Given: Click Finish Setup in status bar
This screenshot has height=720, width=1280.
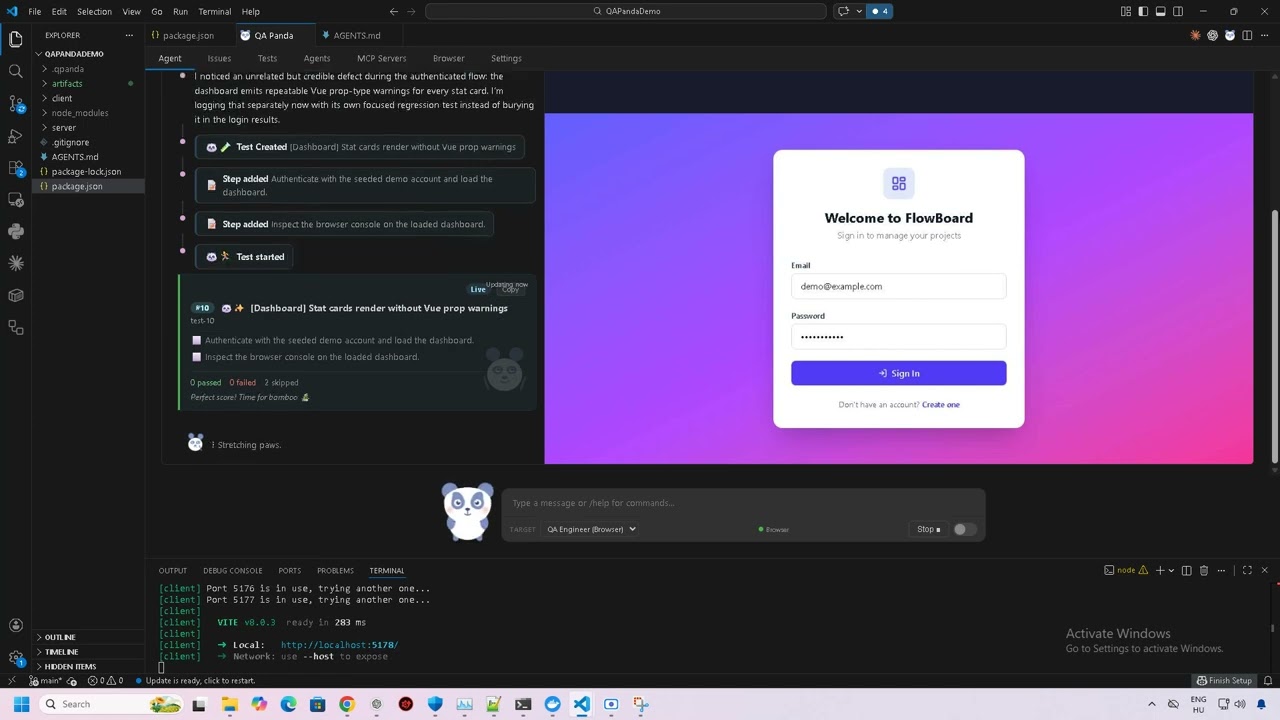Looking at the screenshot, I should click(x=1225, y=680).
